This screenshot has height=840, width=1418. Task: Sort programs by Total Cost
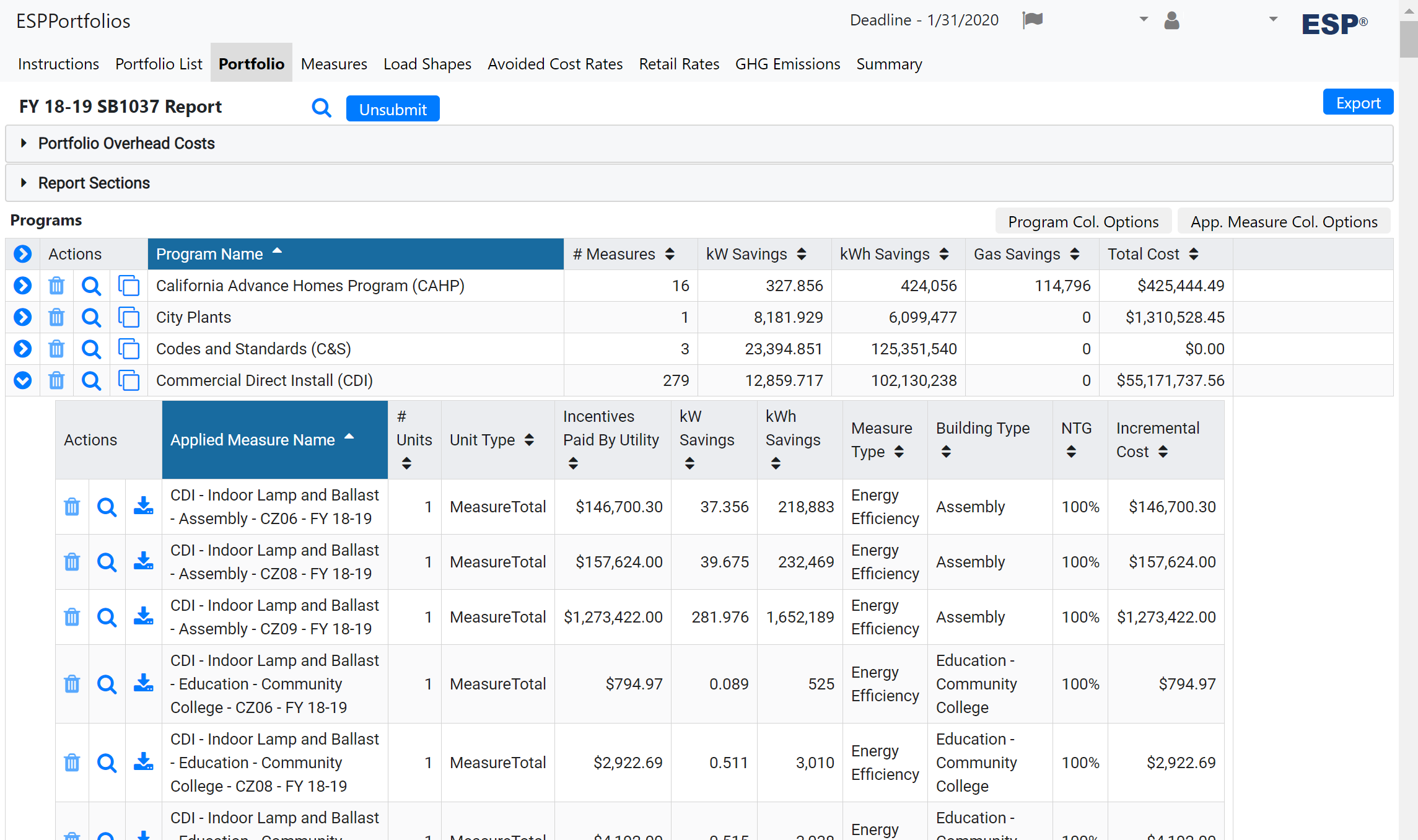[1166, 254]
